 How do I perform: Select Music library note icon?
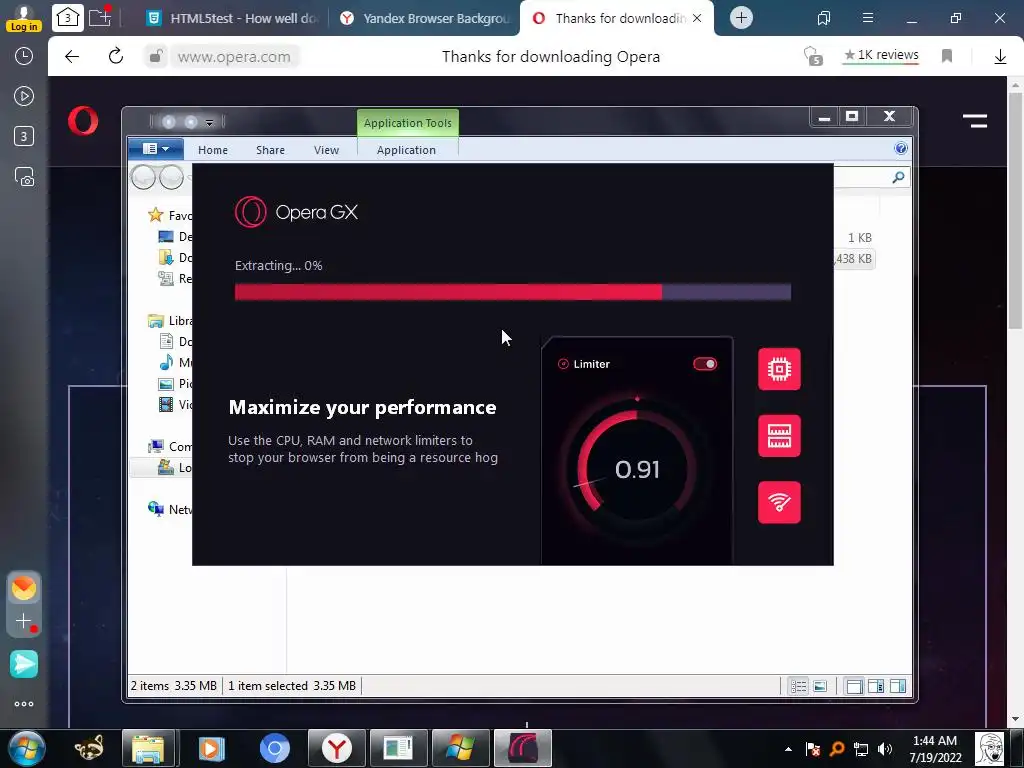(x=167, y=362)
